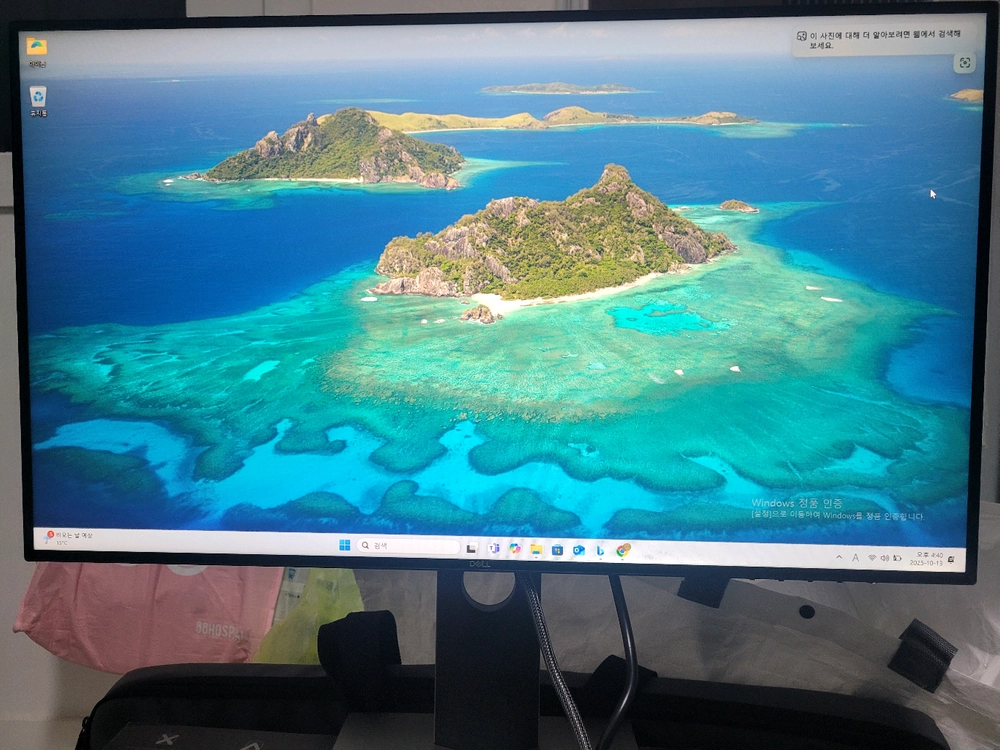Screen dimensions: 1000x750
Task: Toggle the IME input mode indicator A
Action: [855, 558]
